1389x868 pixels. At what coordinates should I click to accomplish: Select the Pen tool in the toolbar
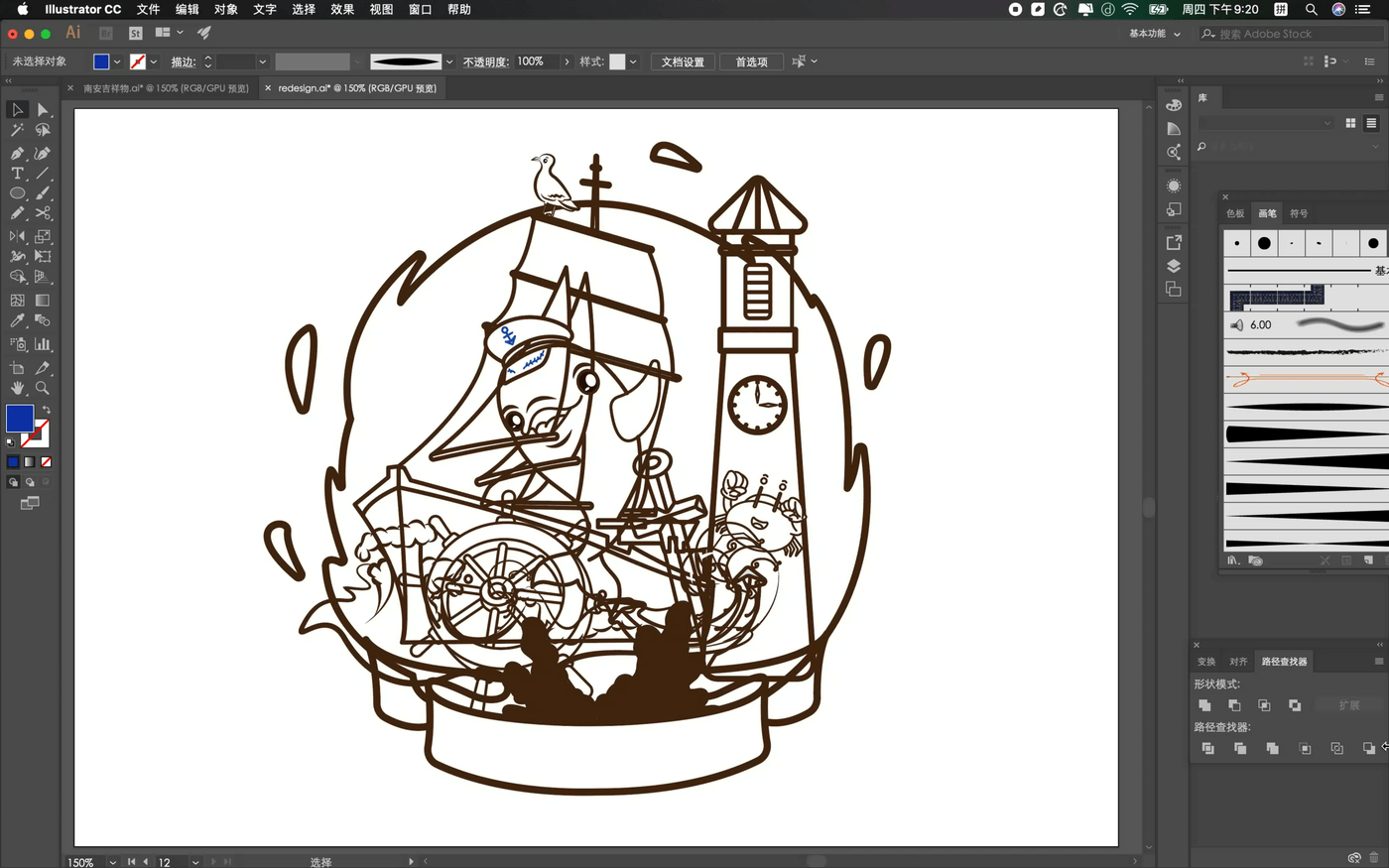click(x=17, y=152)
